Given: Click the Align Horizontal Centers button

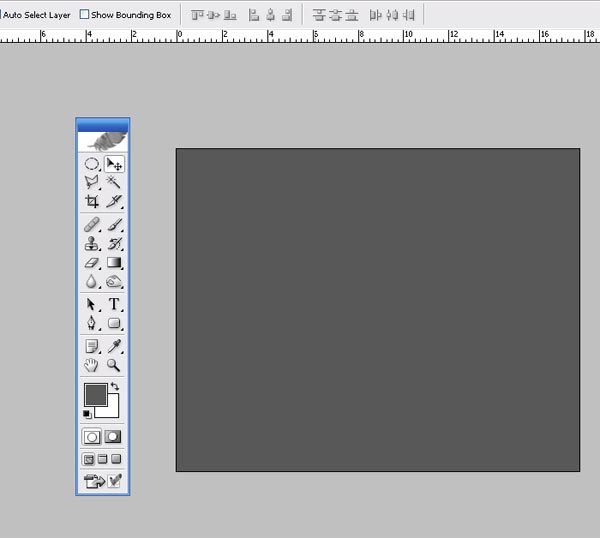Looking at the screenshot, I should (271, 15).
